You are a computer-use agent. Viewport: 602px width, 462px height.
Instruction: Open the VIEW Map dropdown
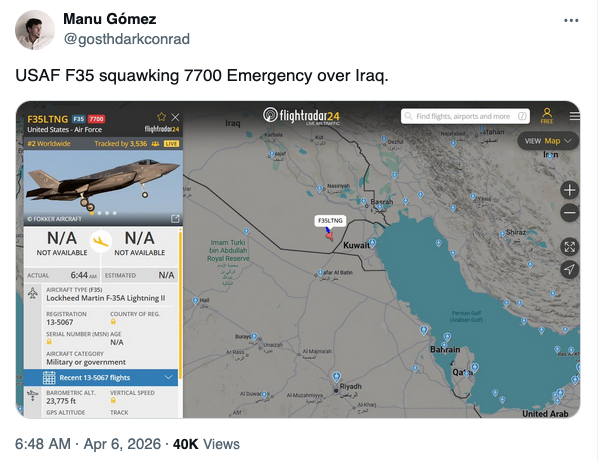[549, 141]
